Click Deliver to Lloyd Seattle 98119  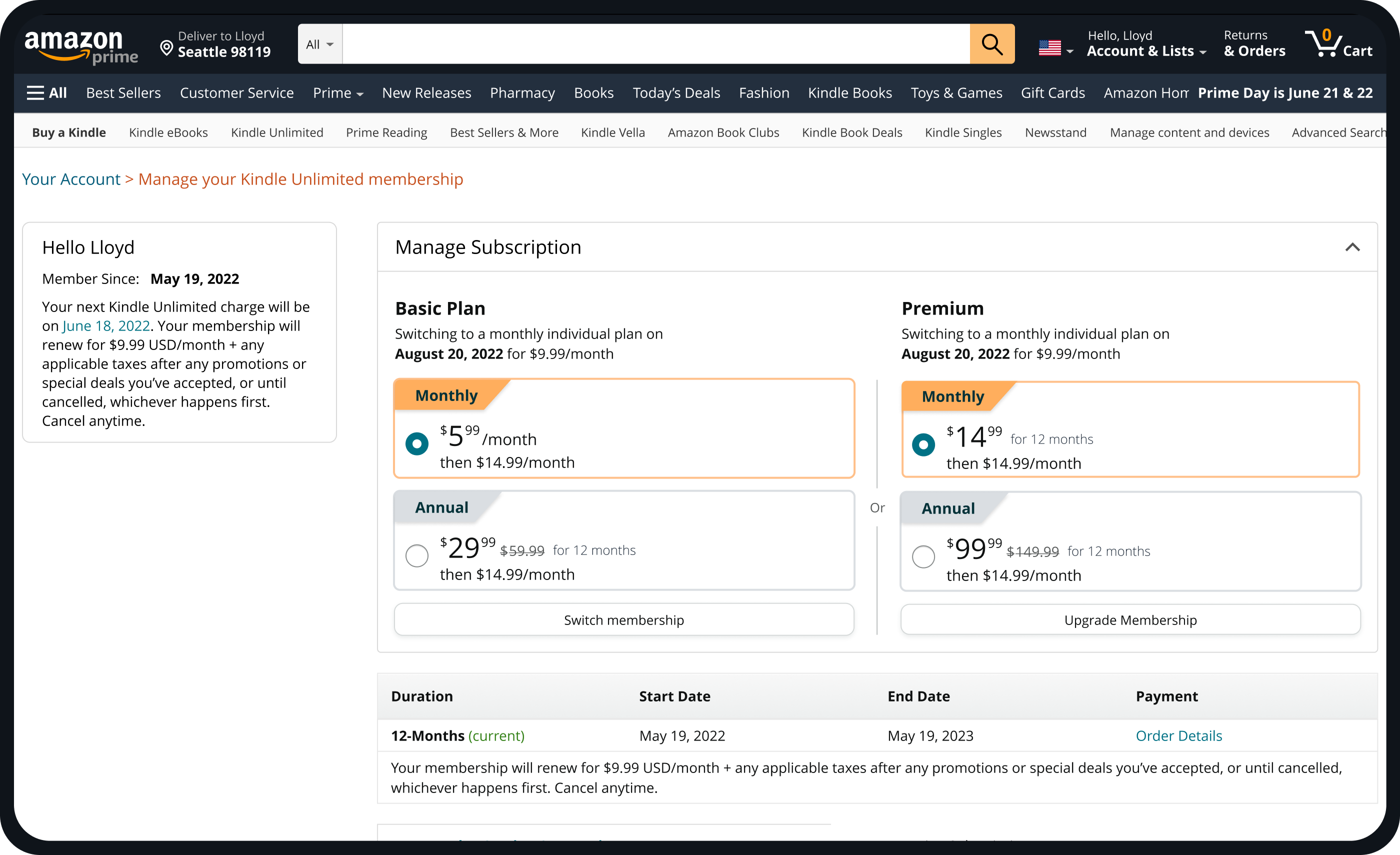point(216,43)
